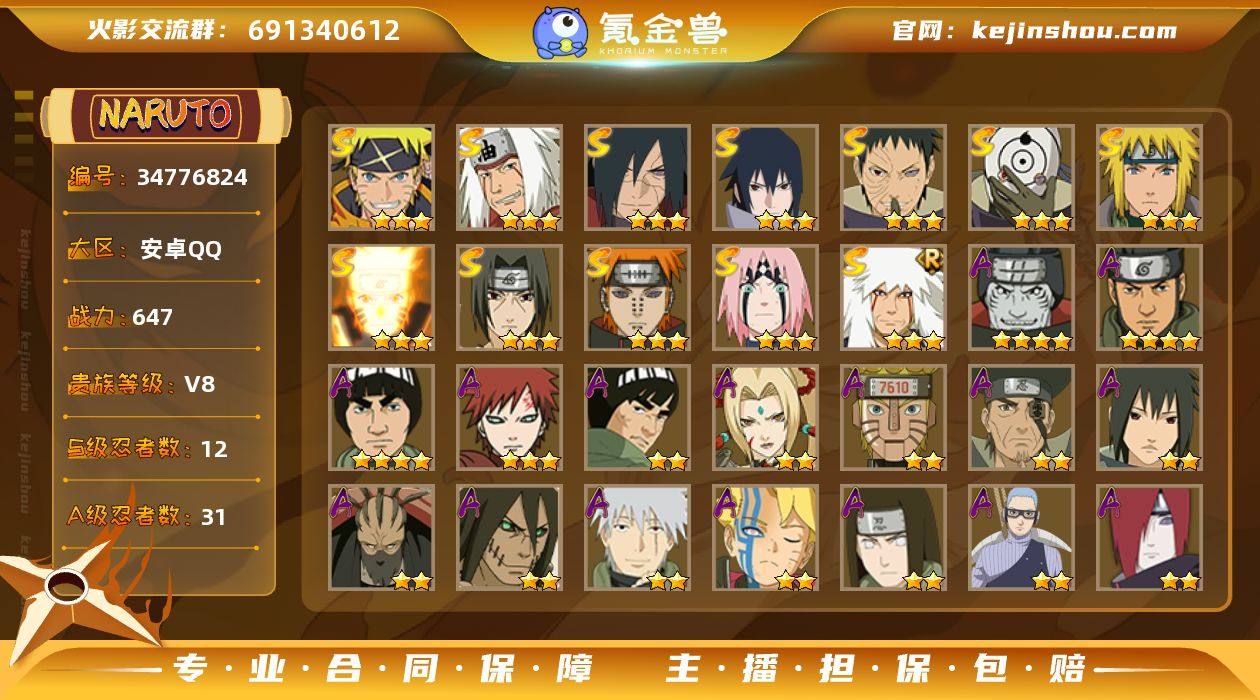This screenshot has height=700, width=1260.
Task: Click the Khorium Monster blue mascot logo
Action: (x=560, y=32)
